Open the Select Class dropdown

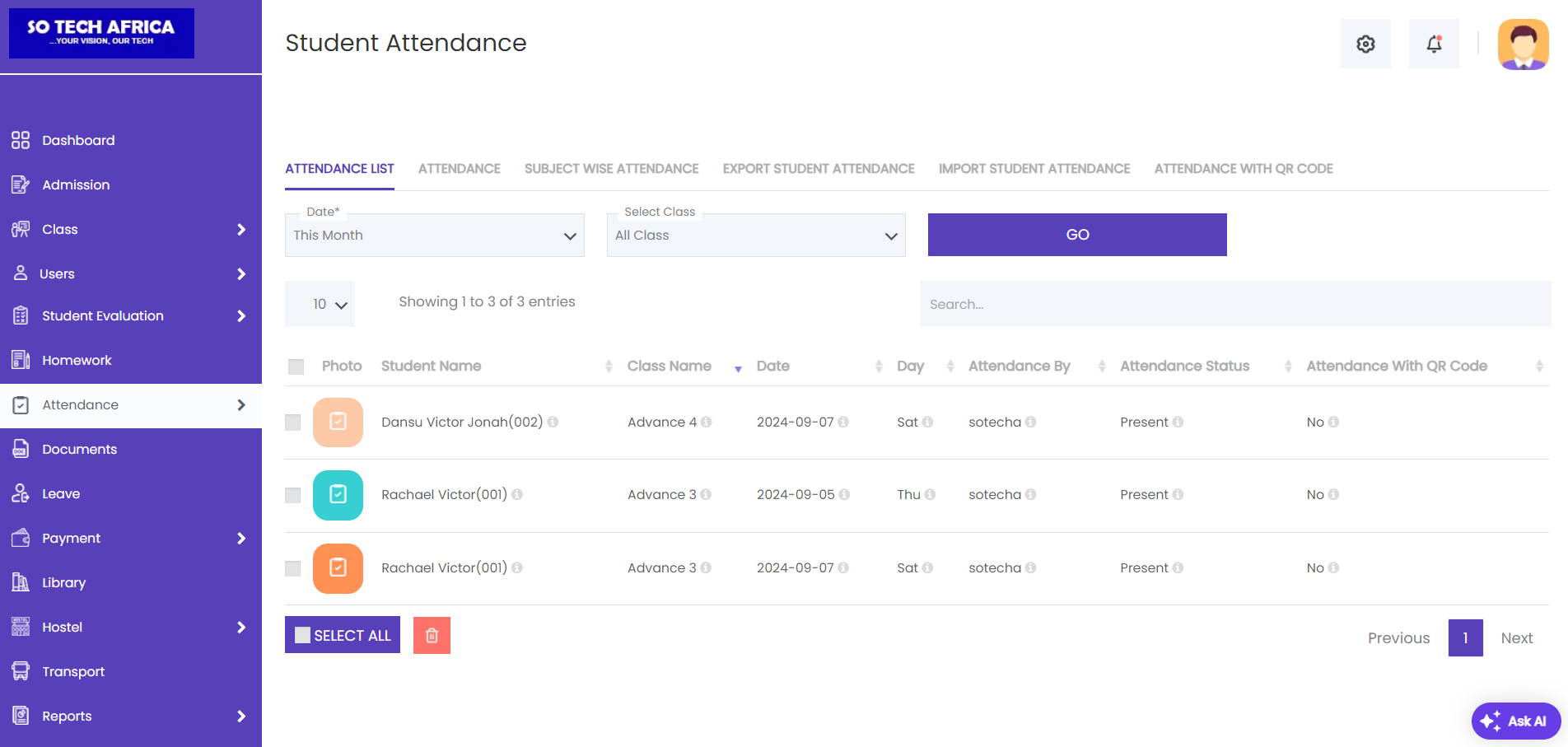click(x=755, y=236)
